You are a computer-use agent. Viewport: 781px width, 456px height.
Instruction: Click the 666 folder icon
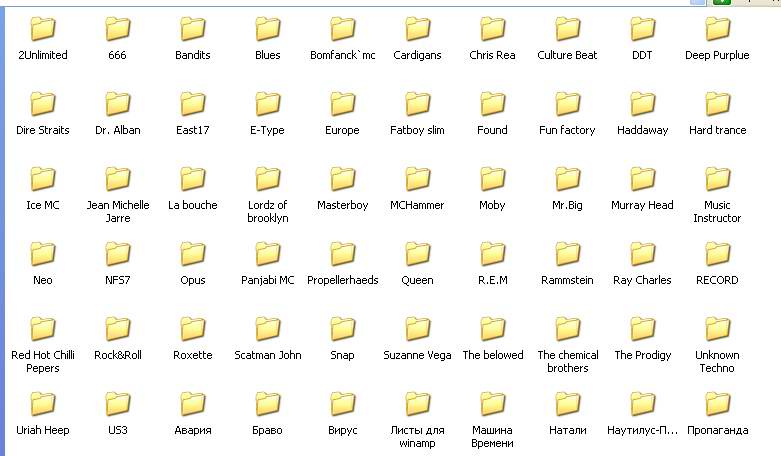pos(118,28)
